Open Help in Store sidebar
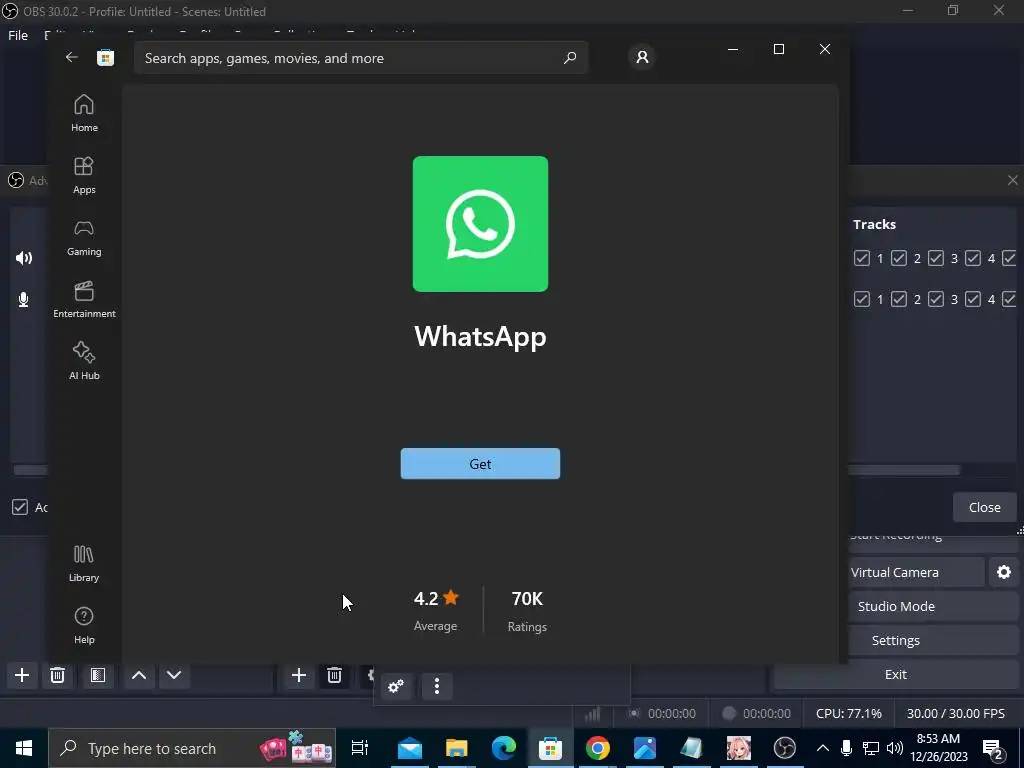Screen dimensions: 1024x768 coord(84,625)
